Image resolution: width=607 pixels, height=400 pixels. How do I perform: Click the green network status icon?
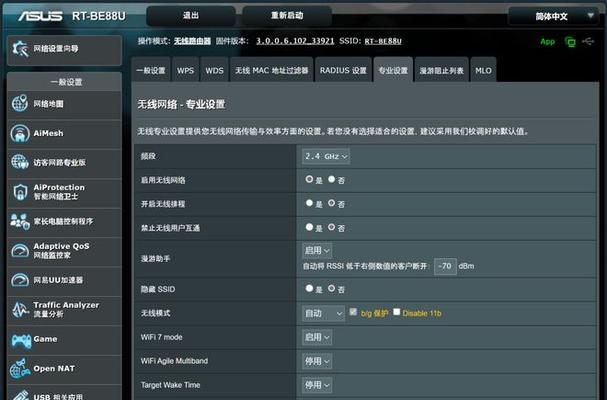(570, 41)
